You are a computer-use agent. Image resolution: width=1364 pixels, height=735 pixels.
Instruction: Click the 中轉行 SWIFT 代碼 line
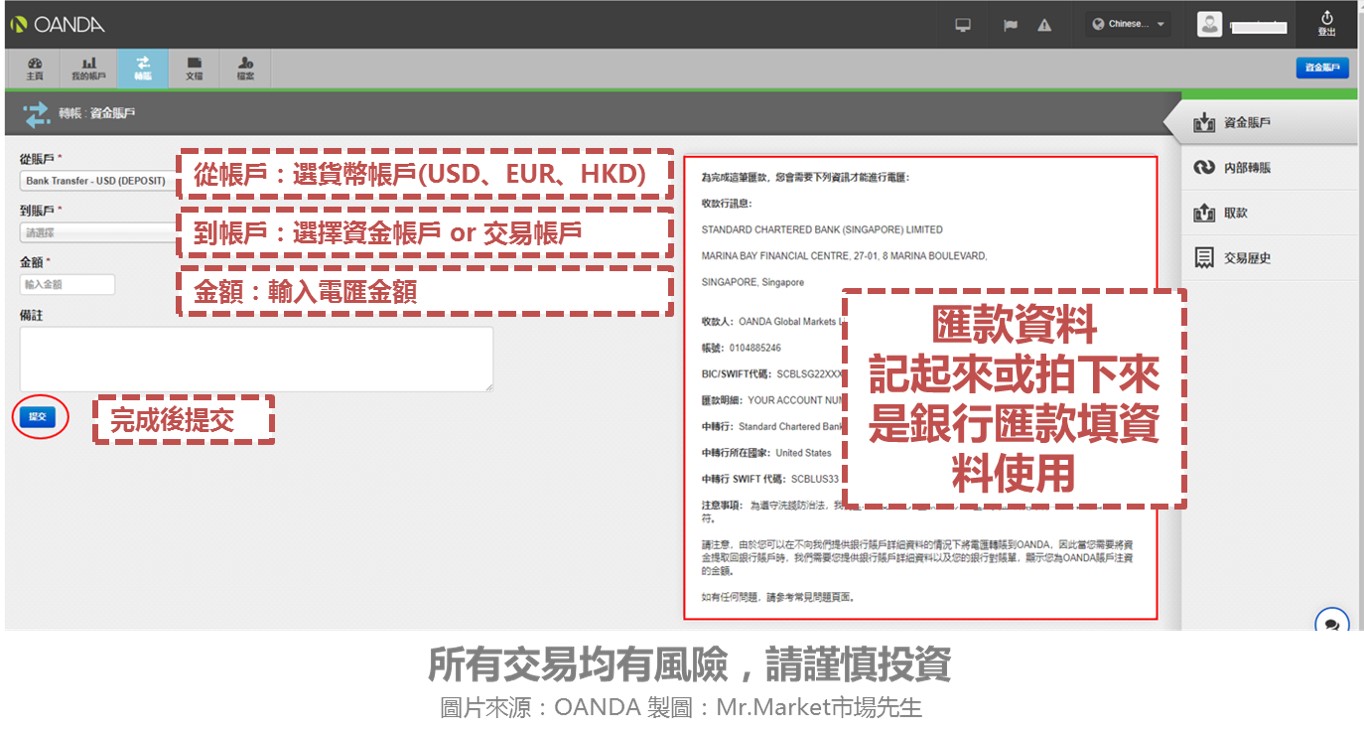[770, 479]
